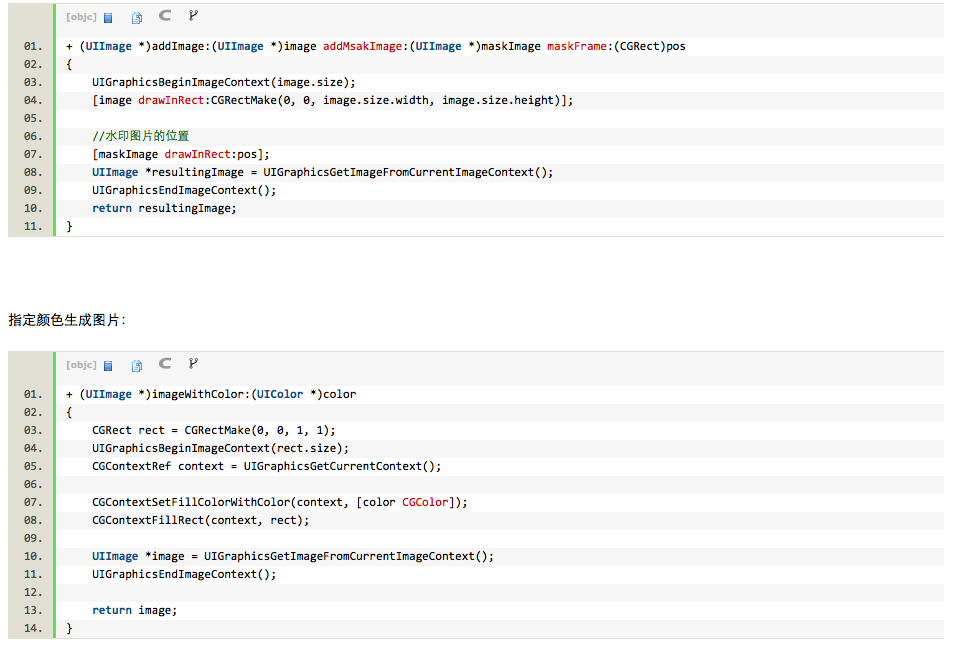Image resolution: width=955 pixels, height=664 pixels.
Task: Click the [objc] label above addImage code
Action: click(x=82, y=17)
